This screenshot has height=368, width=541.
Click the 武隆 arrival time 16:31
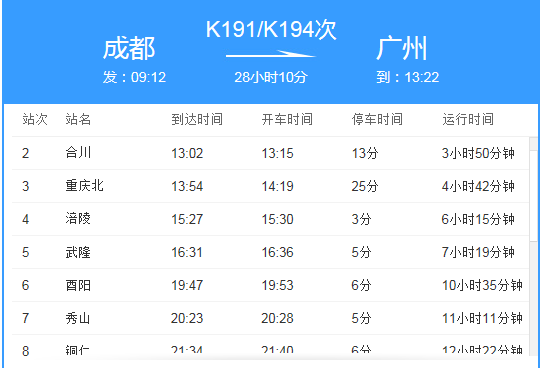tap(187, 252)
